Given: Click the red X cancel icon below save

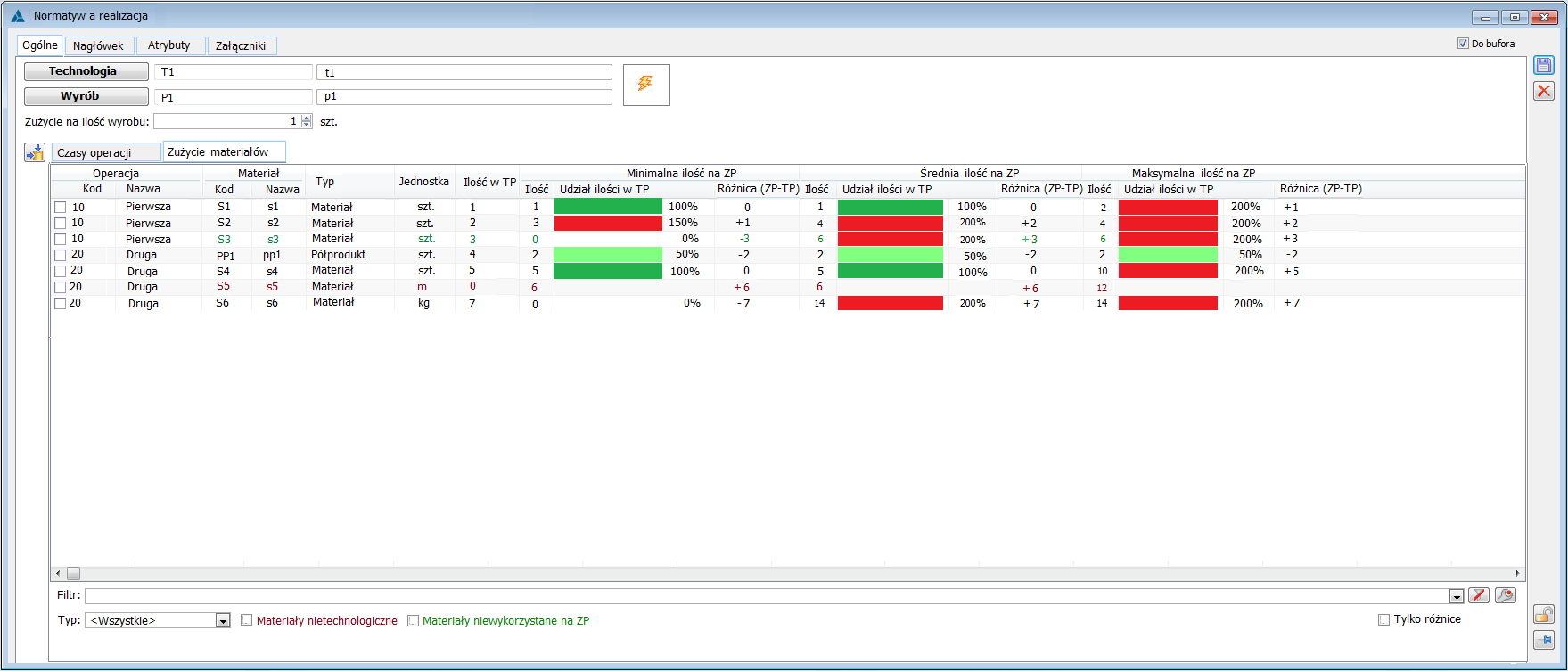Looking at the screenshot, I should 1544,91.
